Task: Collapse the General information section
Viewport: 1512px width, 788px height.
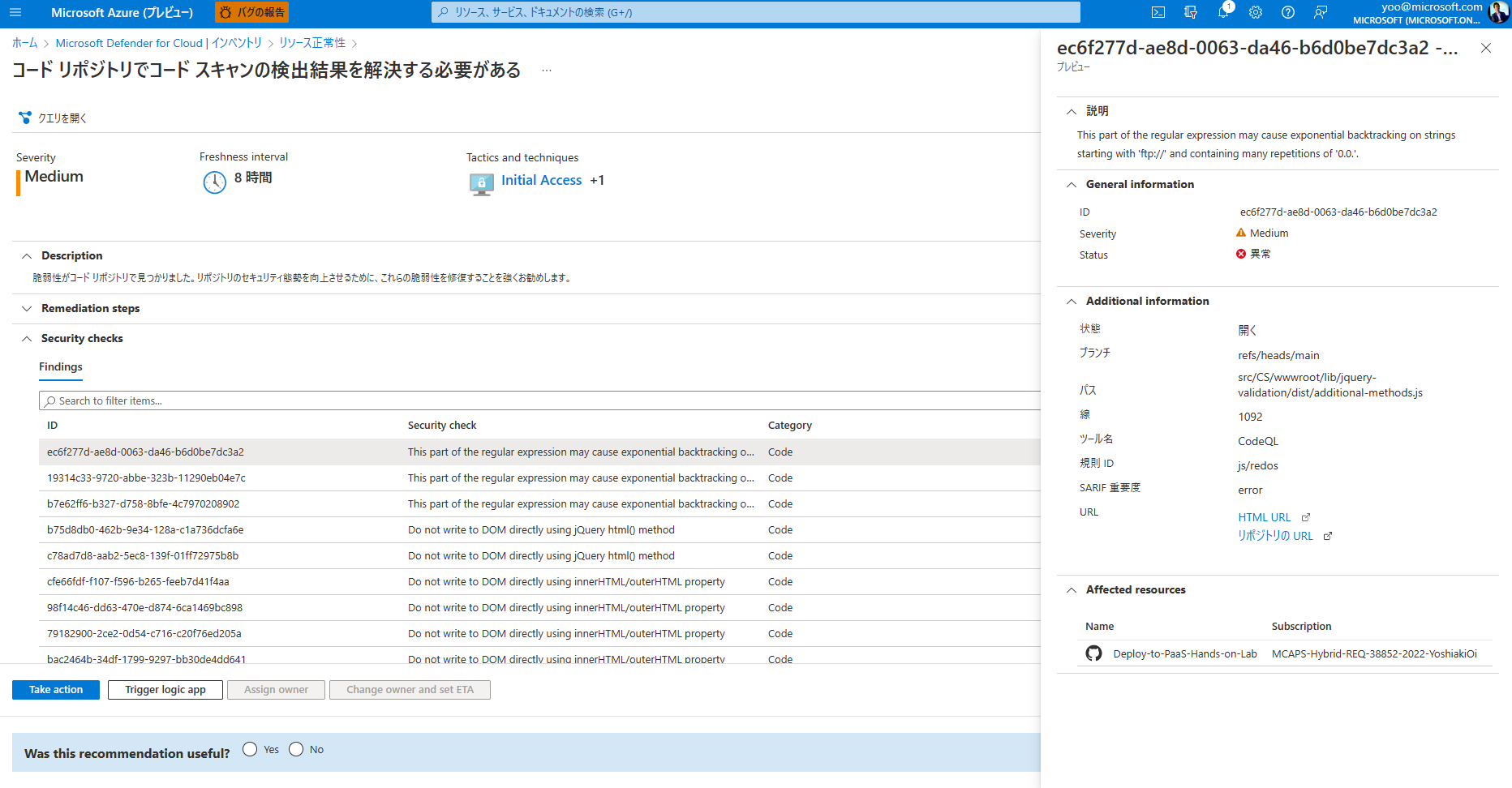Action: tap(1072, 184)
